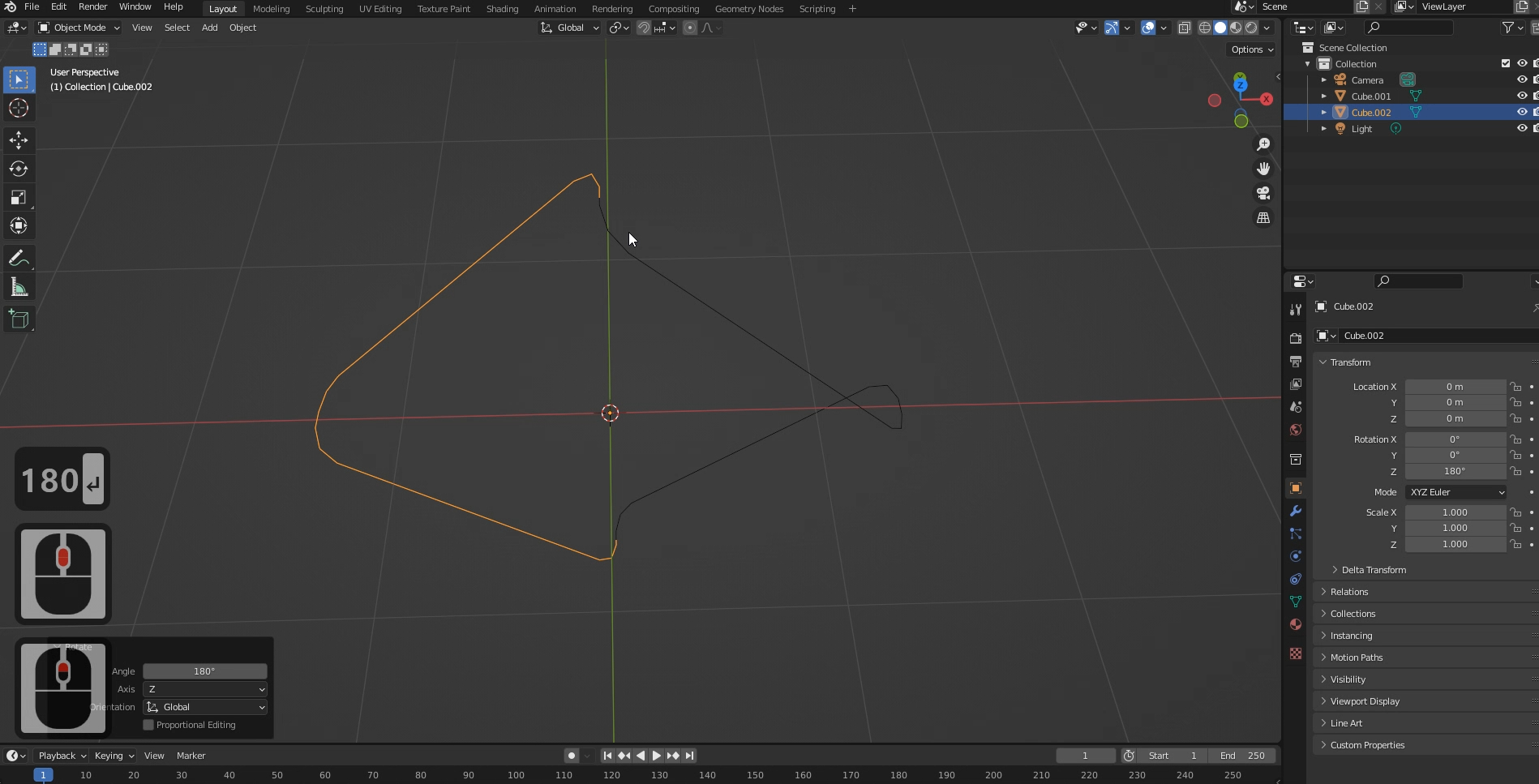
Task: Open the Physics properties tab
Action: pyautogui.click(x=1296, y=556)
